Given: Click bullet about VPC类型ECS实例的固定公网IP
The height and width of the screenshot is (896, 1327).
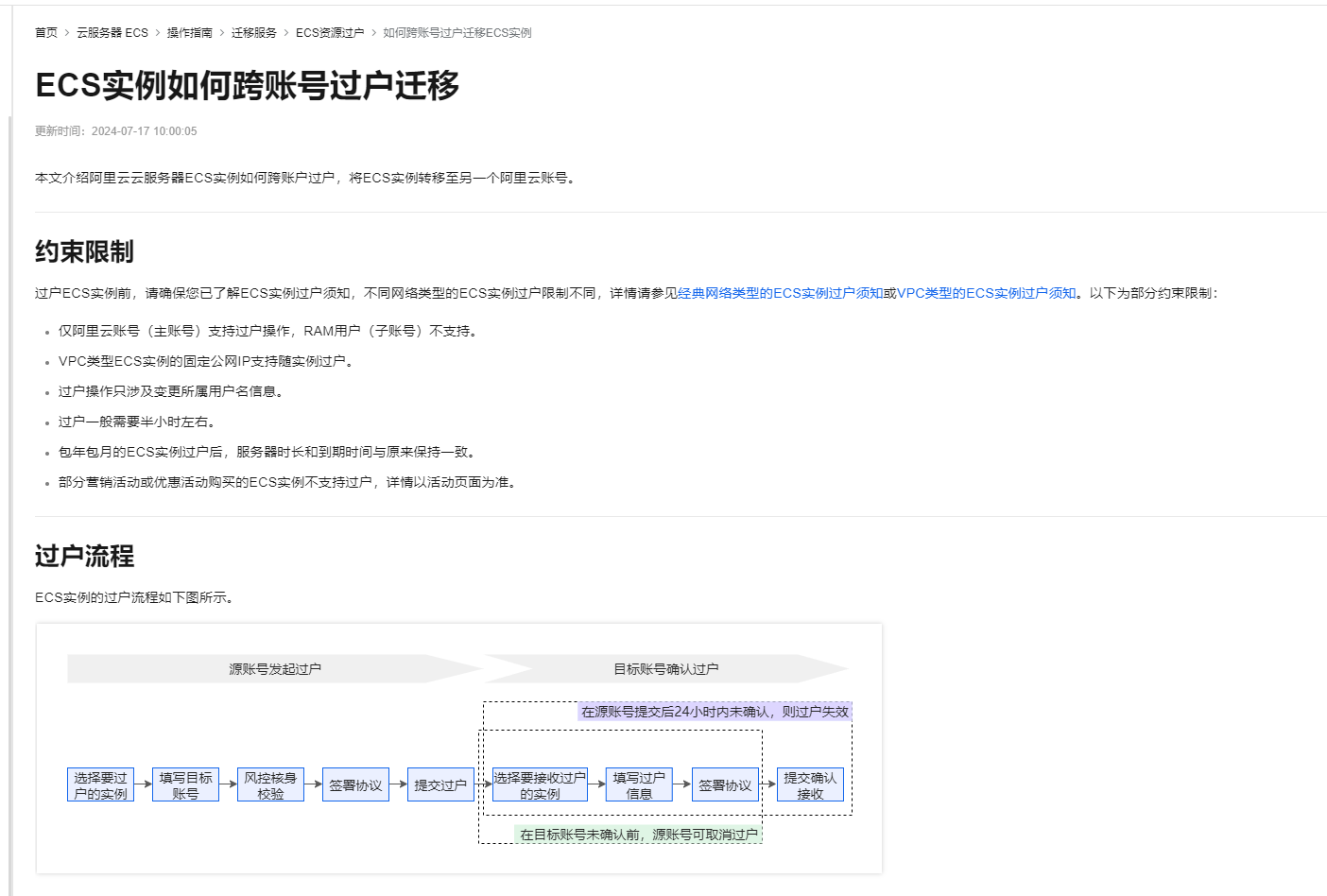Looking at the screenshot, I should (208, 361).
